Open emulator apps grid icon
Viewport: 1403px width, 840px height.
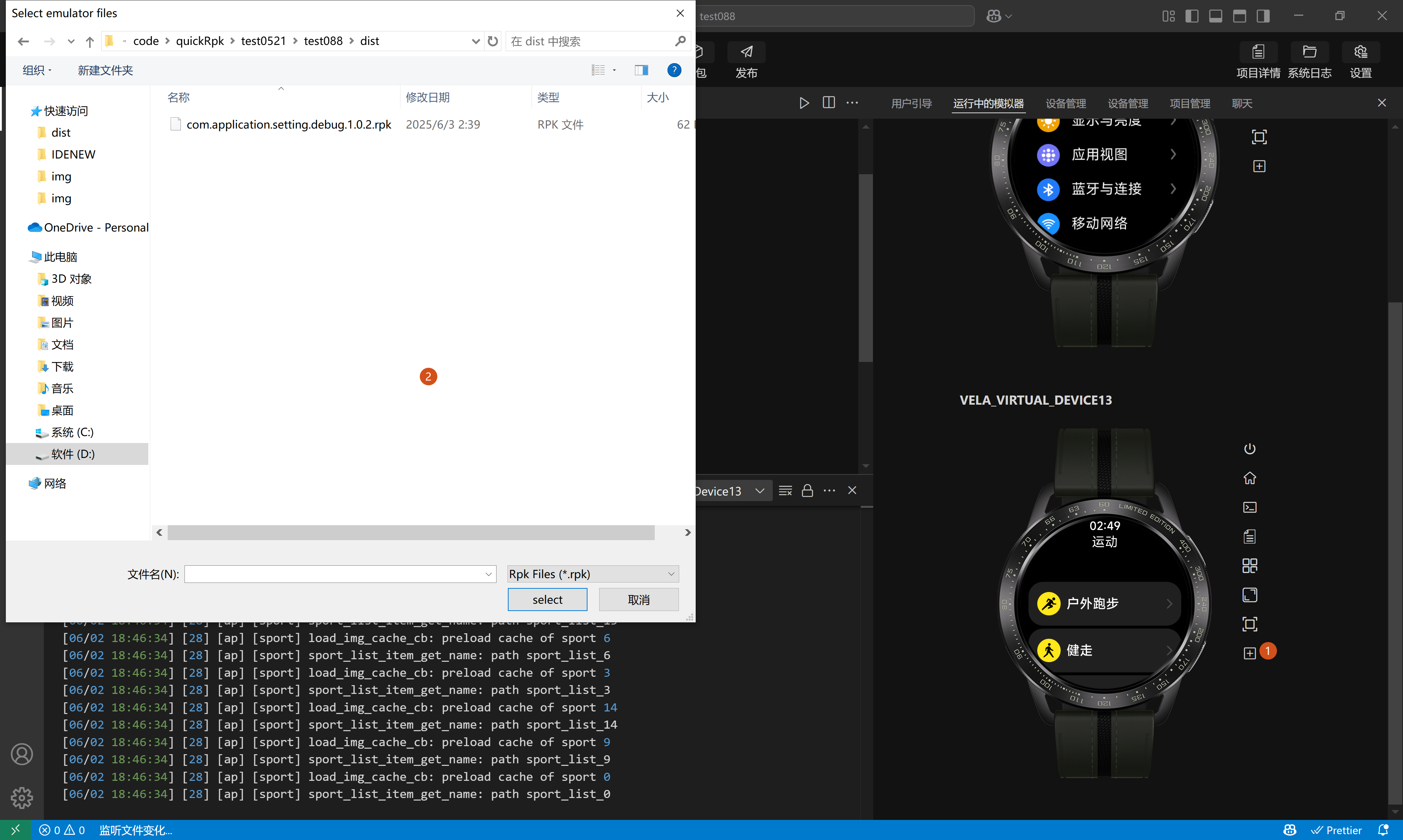click(x=1250, y=566)
